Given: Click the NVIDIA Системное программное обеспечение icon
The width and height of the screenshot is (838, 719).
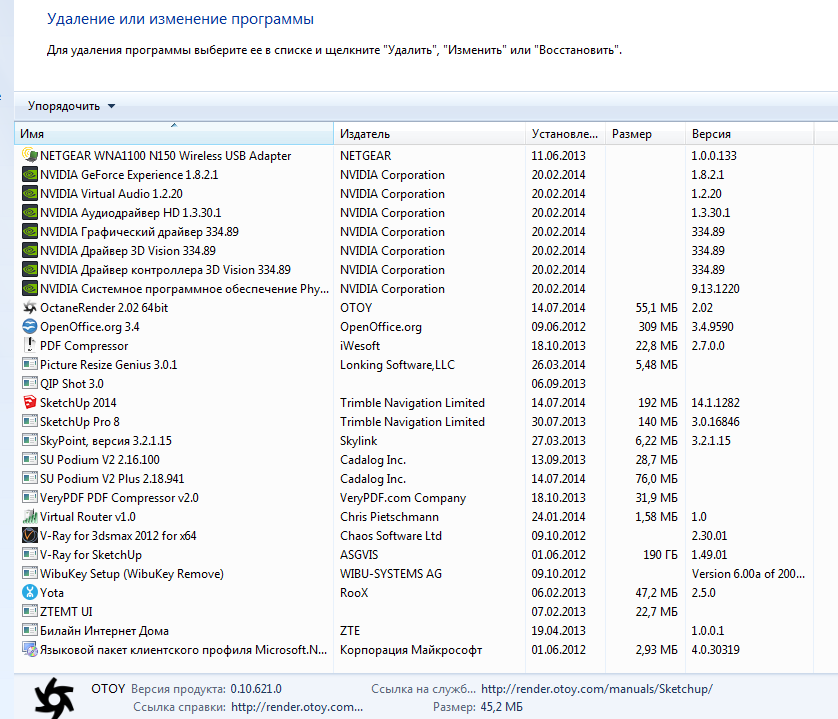Looking at the screenshot, I should (x=30, y=289).
